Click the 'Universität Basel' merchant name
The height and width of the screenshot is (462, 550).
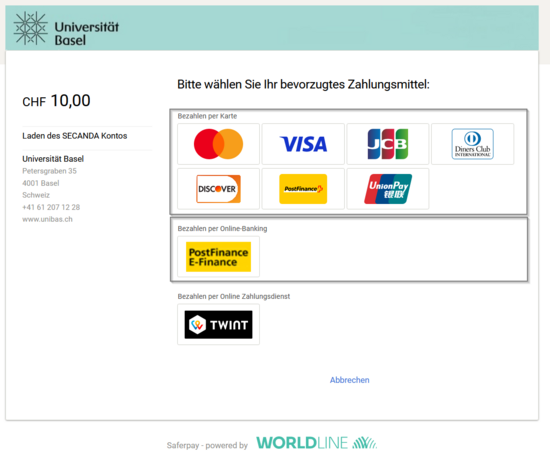[53, 159]
